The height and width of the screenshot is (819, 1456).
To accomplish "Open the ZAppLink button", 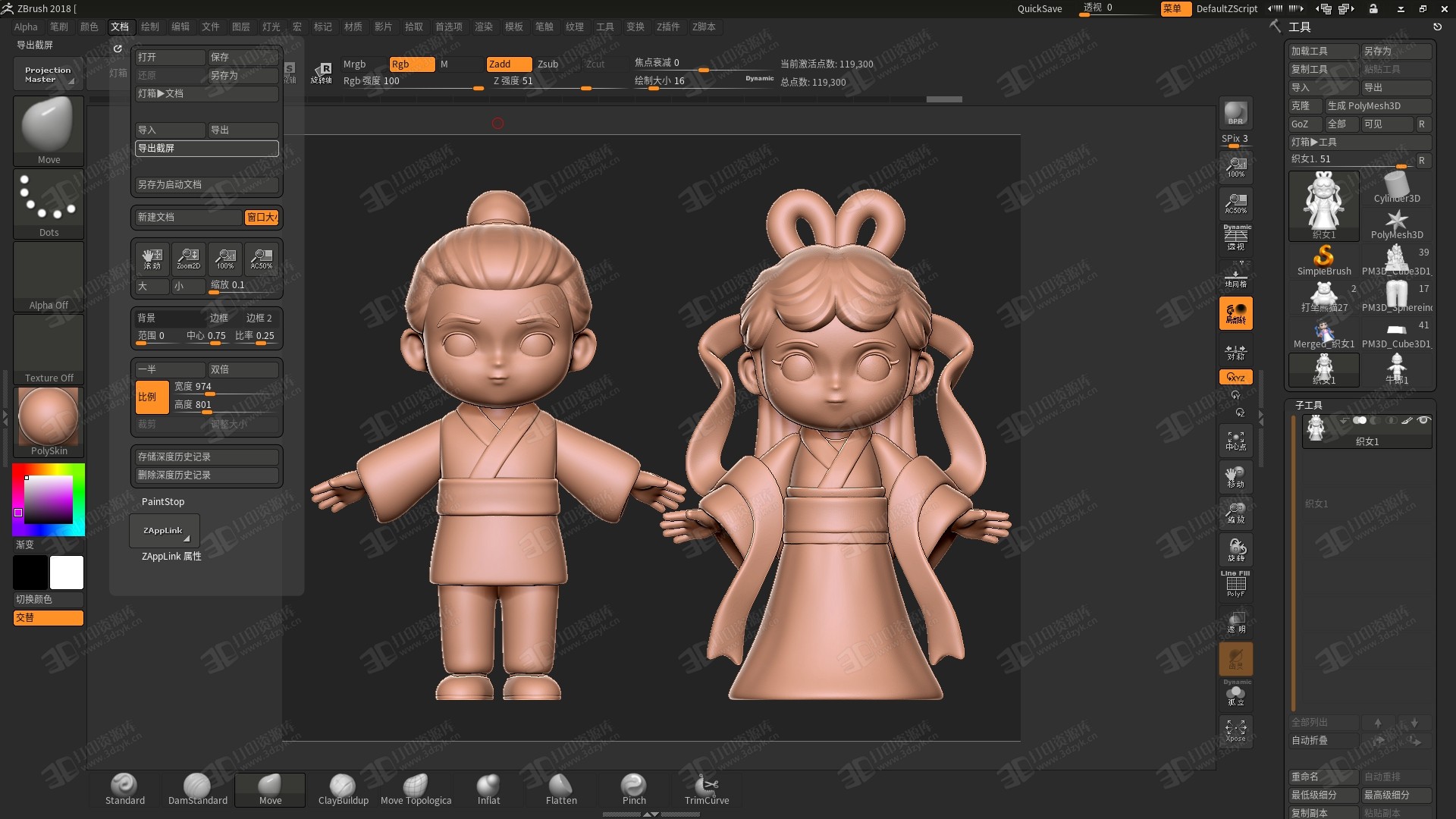I will tap(164, 531).
